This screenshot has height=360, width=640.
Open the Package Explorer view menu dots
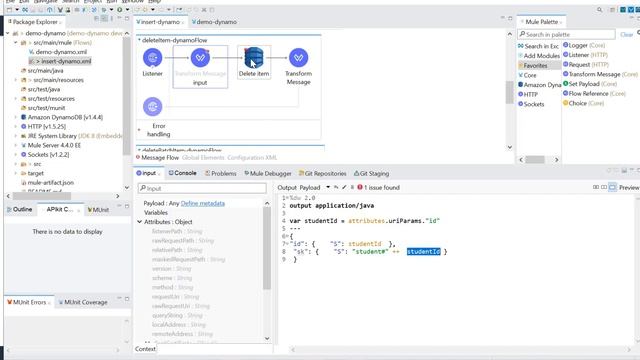click(112, 18)
